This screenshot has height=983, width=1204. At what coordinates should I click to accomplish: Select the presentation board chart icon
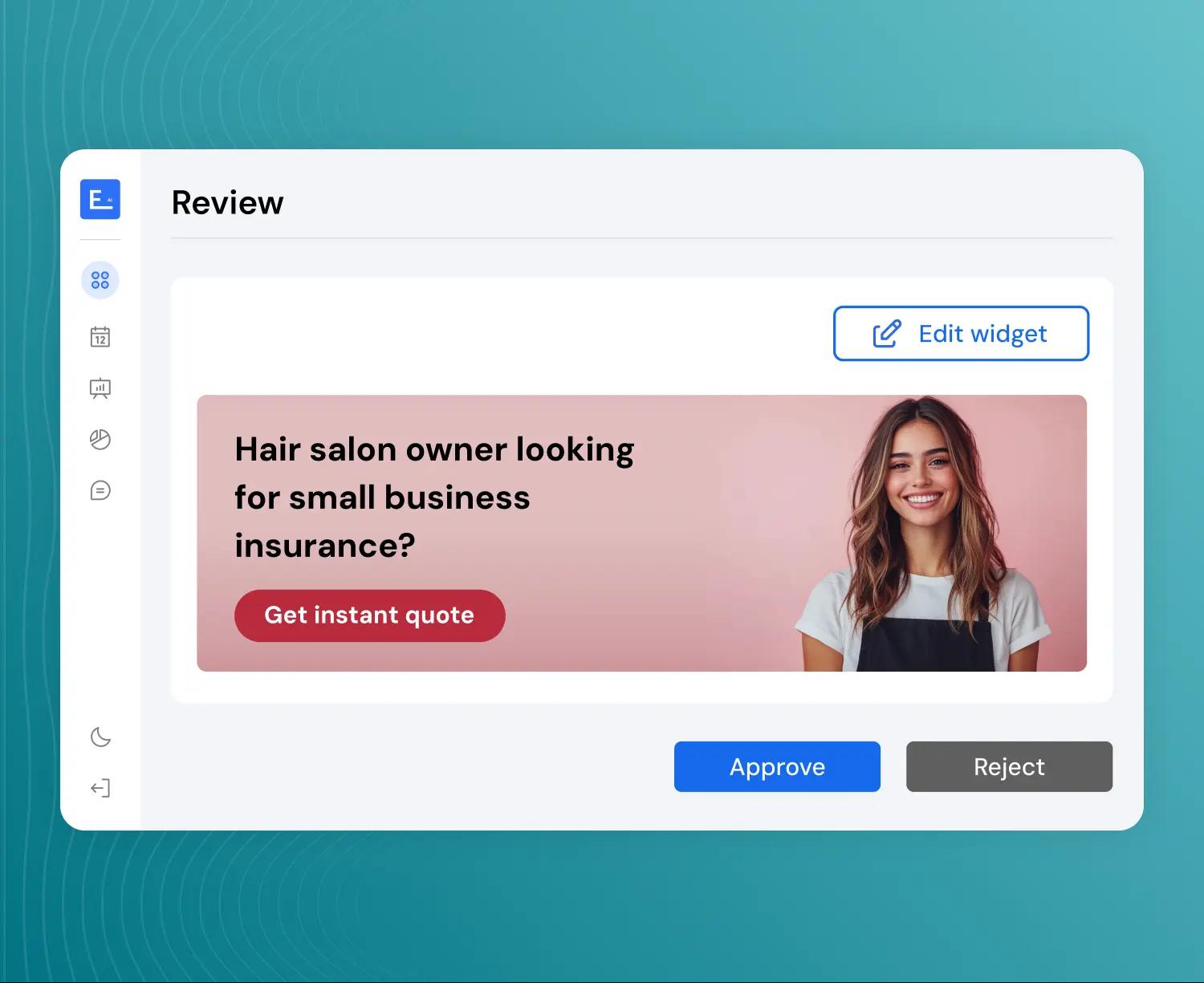[100, 388]
